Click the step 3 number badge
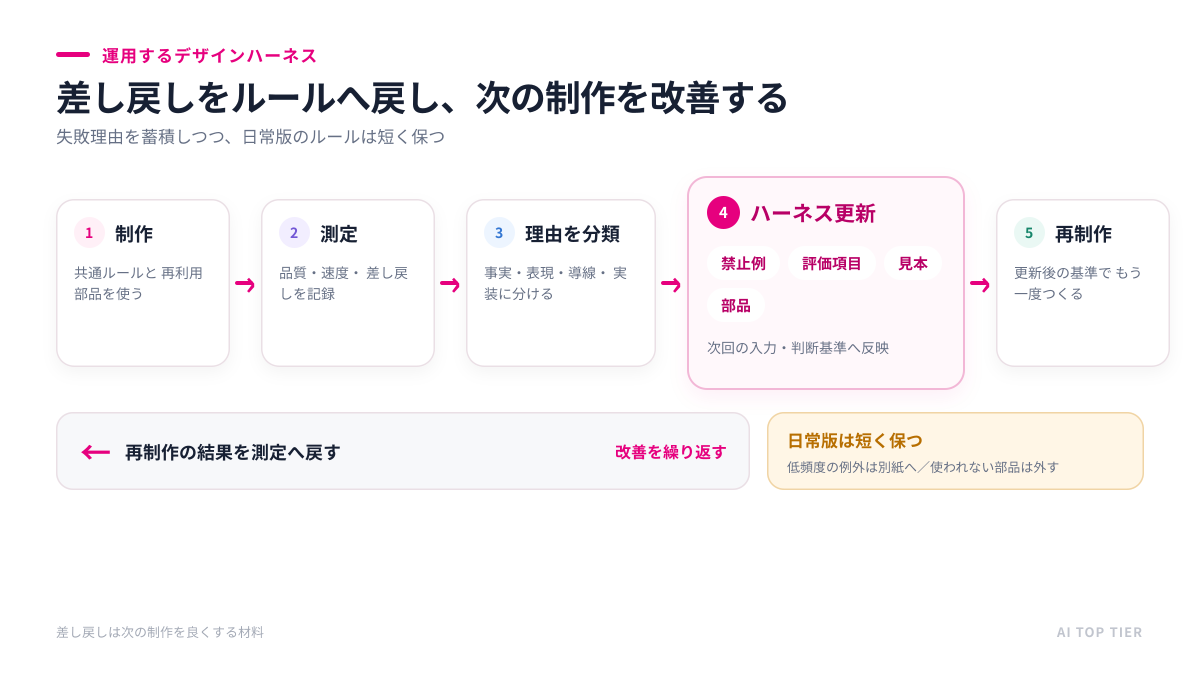The width and height of the screenshot is (1200, 675). pyautogui.click(x=499, y=233)
